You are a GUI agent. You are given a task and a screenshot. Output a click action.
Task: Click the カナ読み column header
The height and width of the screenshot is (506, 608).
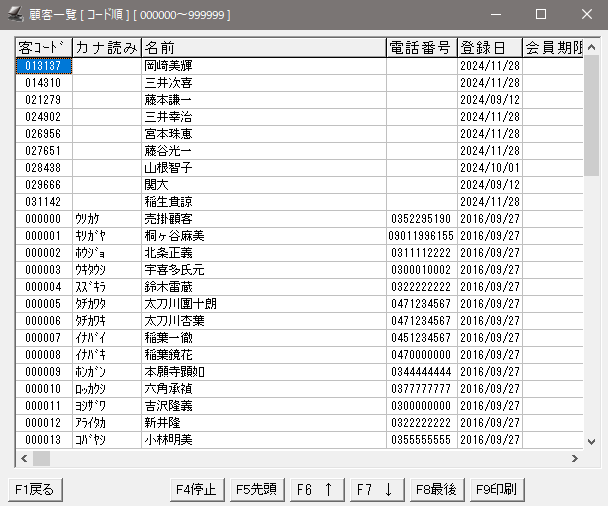106,48
